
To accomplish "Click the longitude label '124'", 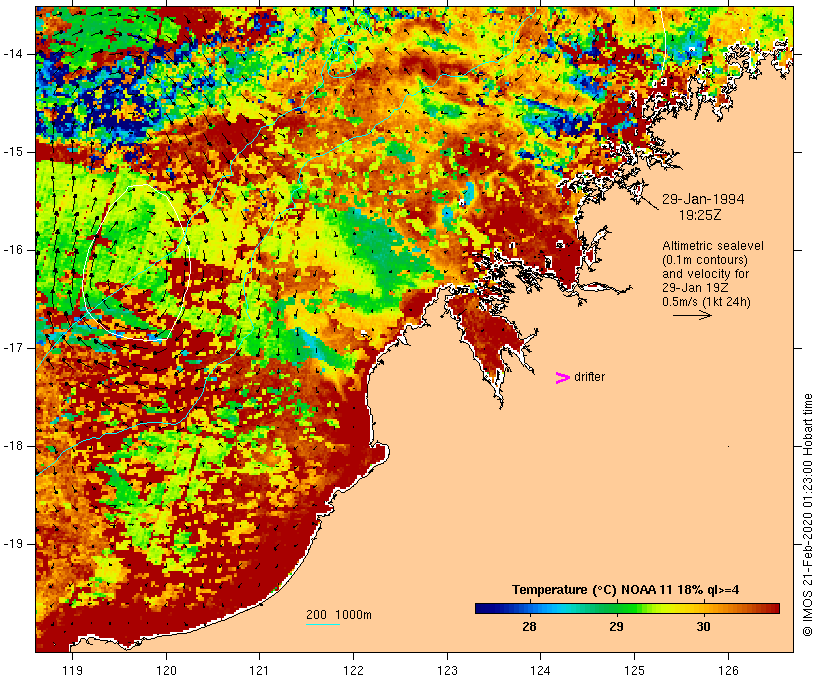I will point(541,670).
